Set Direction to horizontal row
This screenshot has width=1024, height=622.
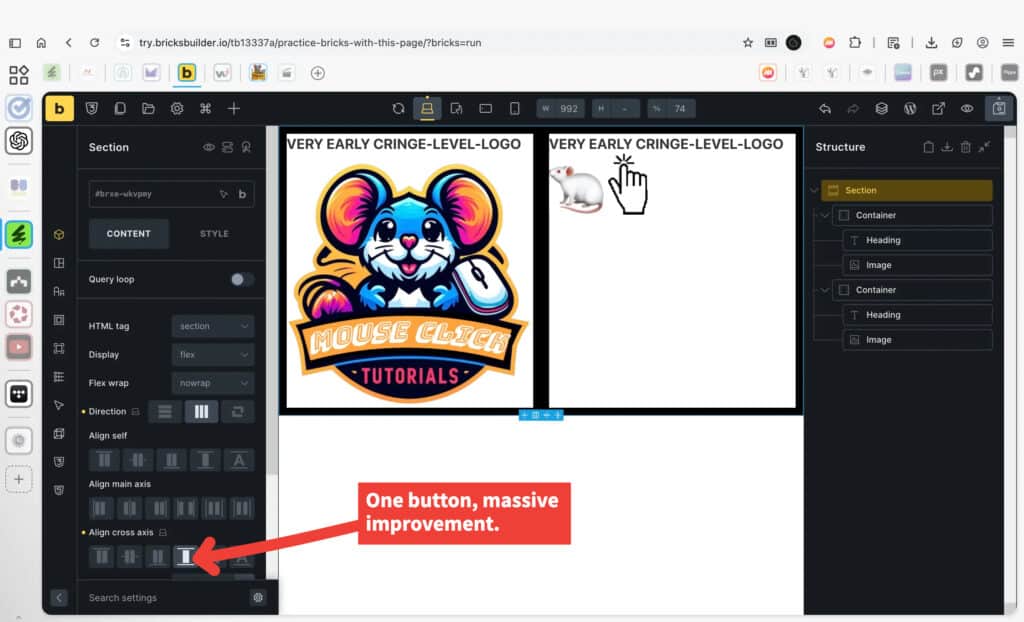click(201, 411)
